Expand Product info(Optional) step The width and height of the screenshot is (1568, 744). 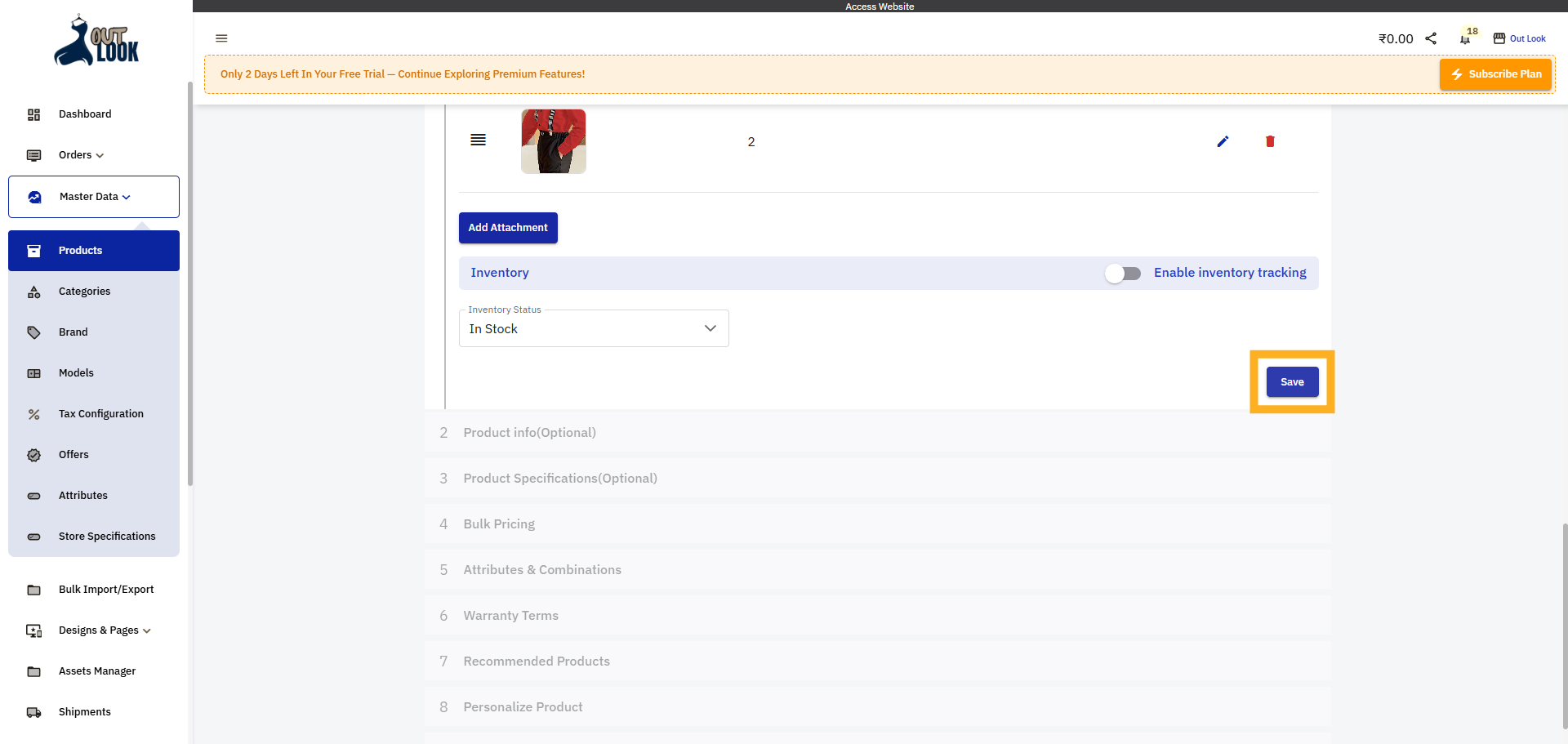pyautogui.click(x=878, y=433)
